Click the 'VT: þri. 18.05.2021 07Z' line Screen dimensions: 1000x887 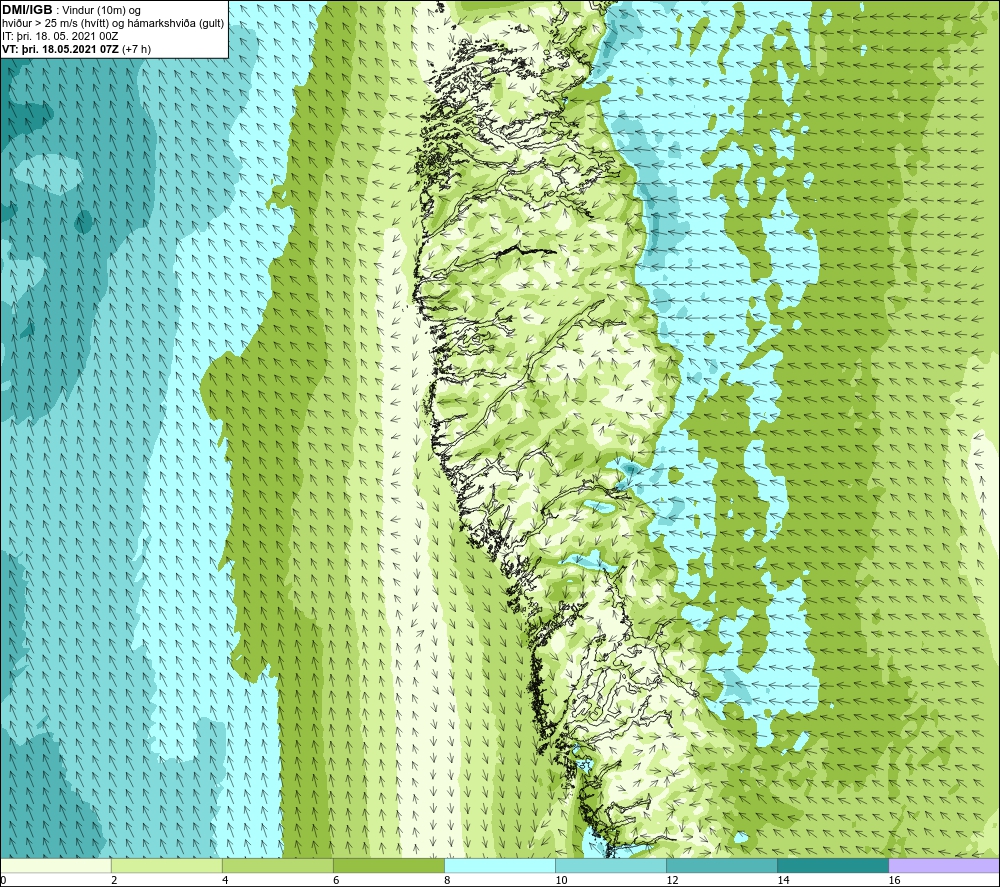click(x=60, y=49)
